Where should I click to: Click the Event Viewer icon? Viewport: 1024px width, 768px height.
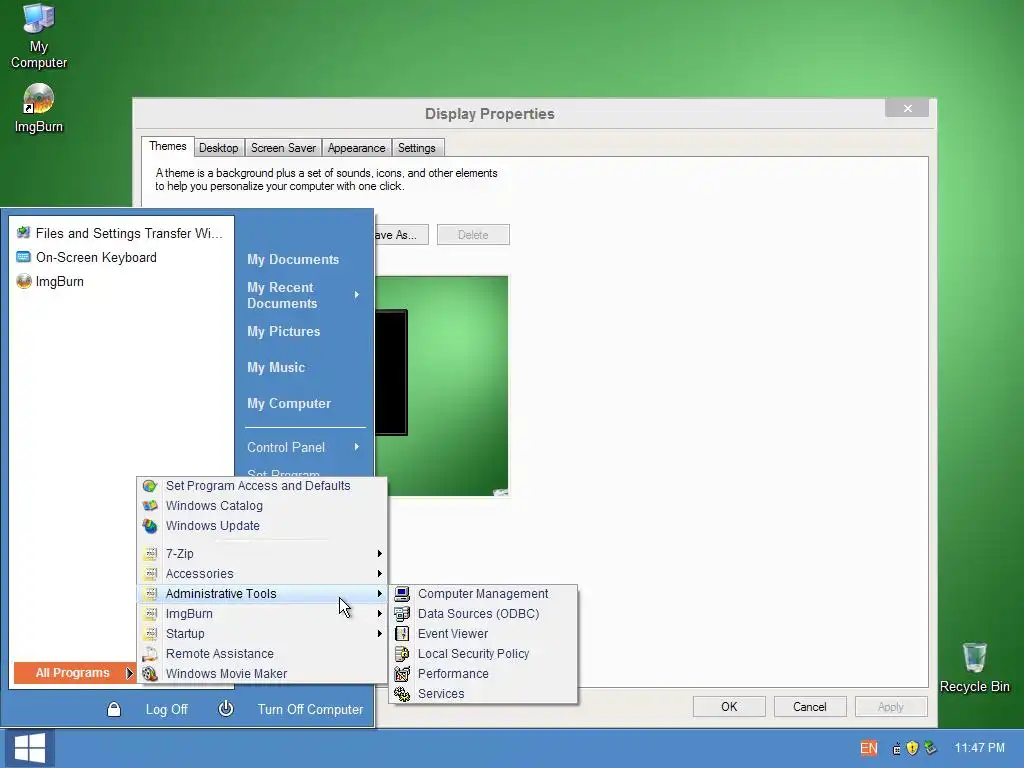[x=402, y=633]
